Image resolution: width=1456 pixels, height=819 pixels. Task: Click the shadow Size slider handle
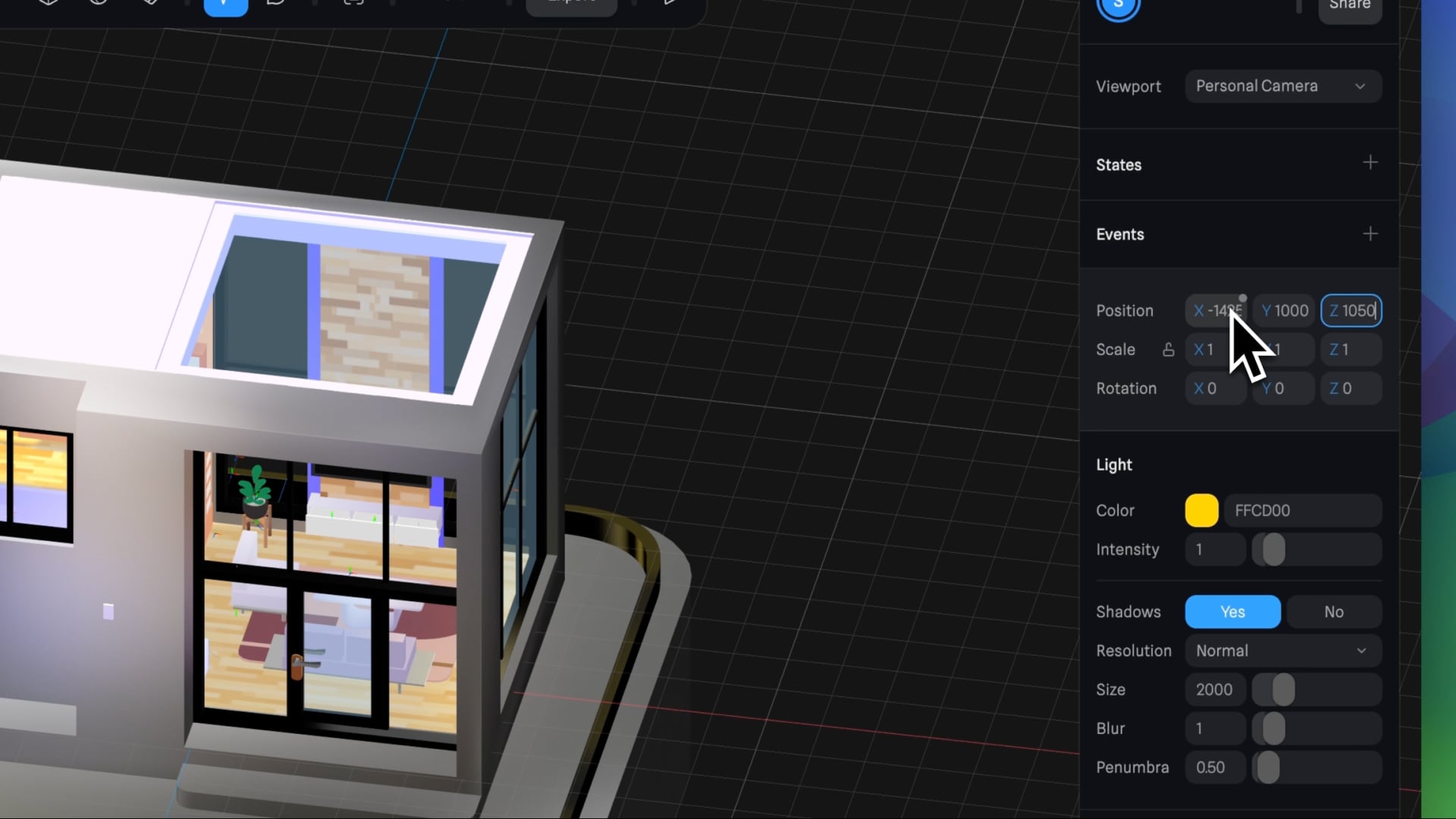[x=1283, y=690]
